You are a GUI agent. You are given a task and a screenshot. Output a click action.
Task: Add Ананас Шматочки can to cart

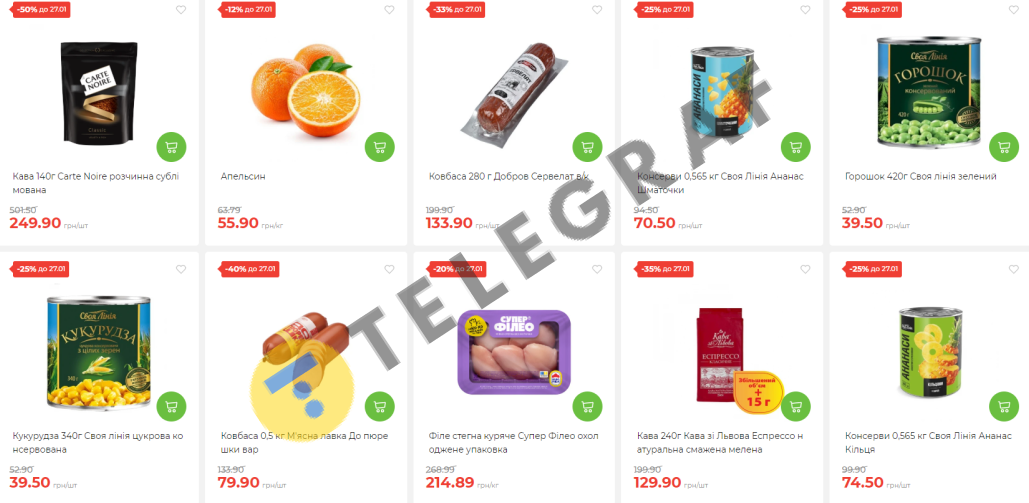point(795,147)
